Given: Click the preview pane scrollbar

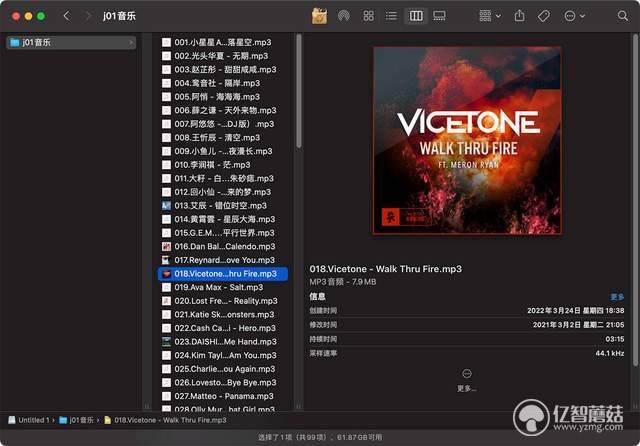Looking at the screenshot, I should [636, 200].
